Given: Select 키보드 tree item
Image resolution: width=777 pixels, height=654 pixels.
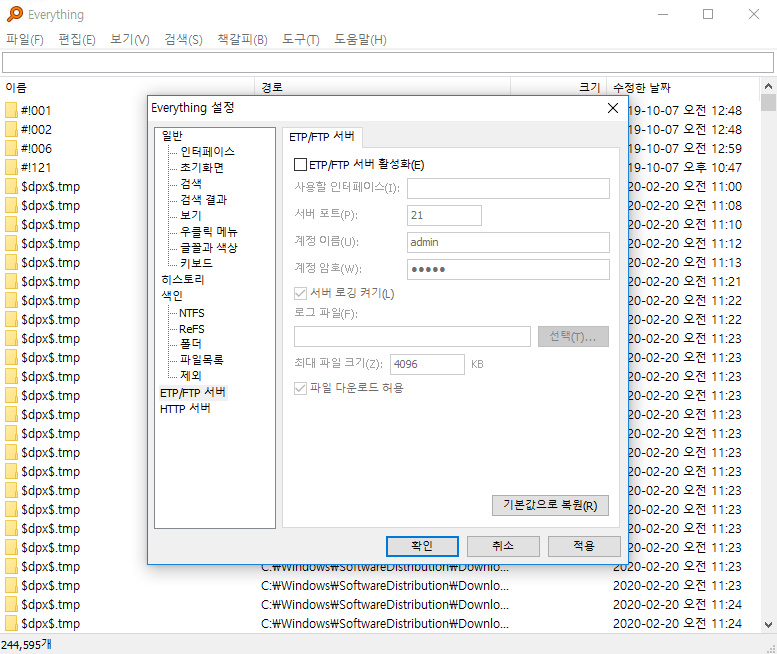Looking at the screenshot, I should (x=196, y=263).
